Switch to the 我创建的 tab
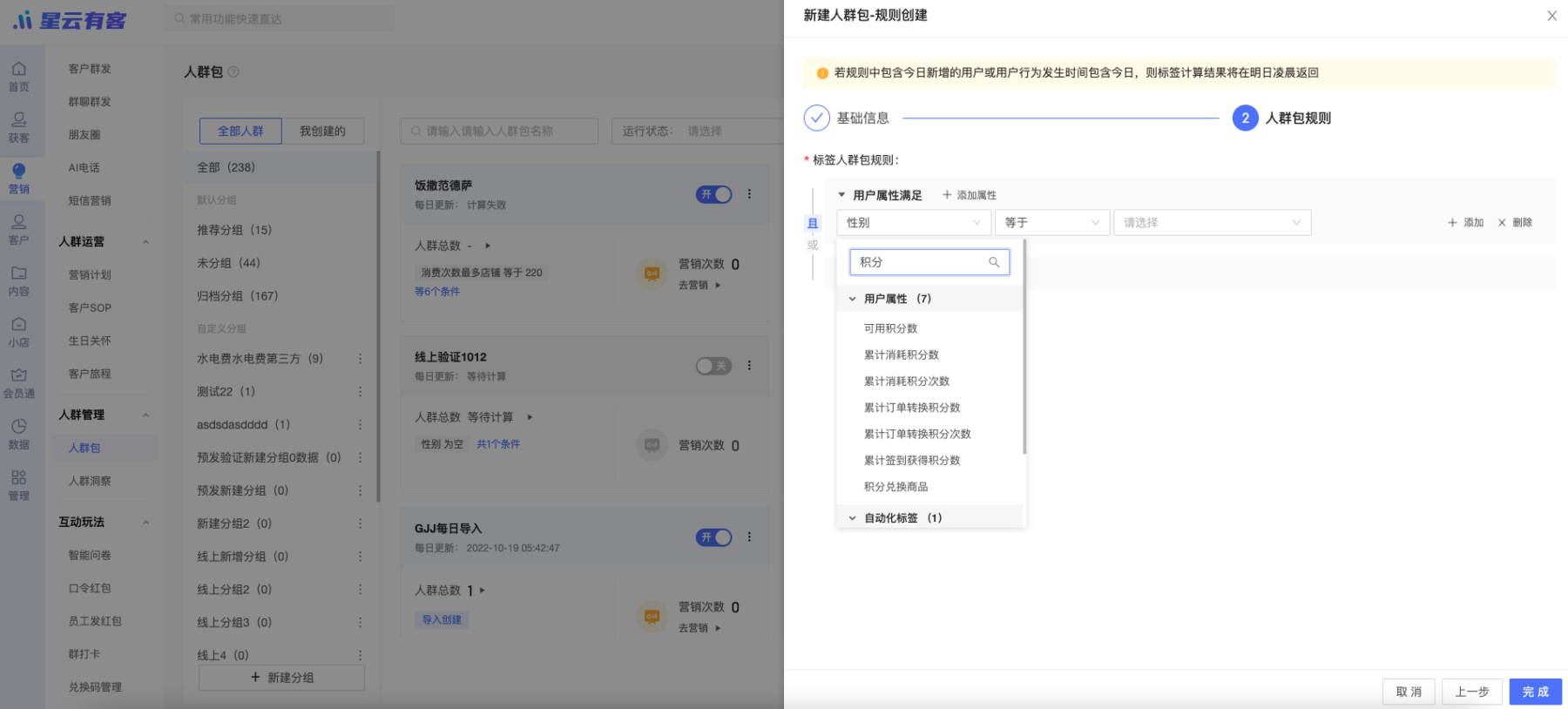1568x709 pixels. (x=323, y=132)
